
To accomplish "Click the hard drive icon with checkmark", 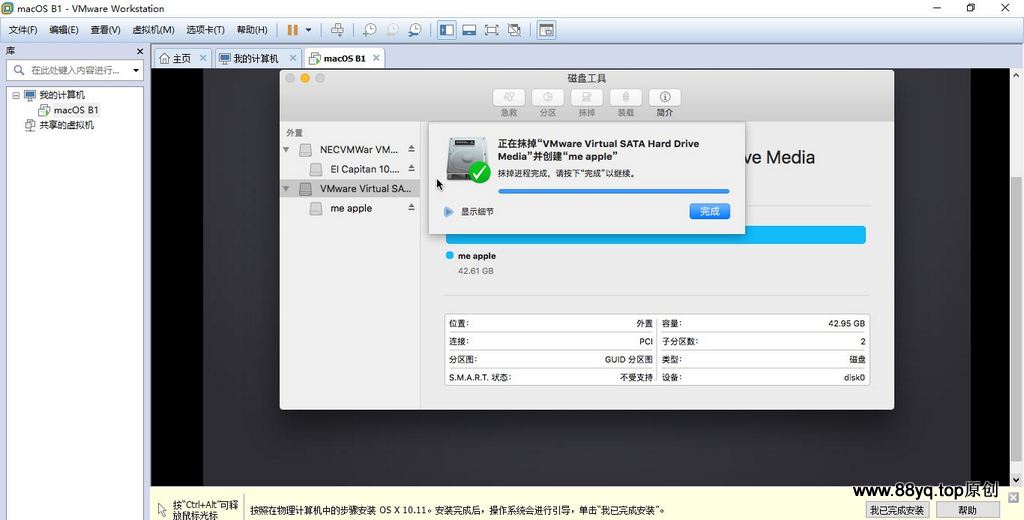I will [x=468, y=159].
